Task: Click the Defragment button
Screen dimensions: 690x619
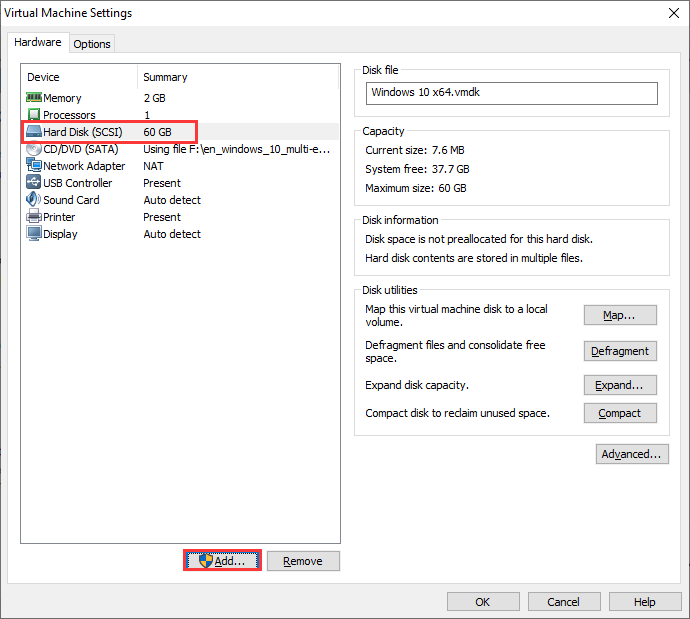Action: 620,351
